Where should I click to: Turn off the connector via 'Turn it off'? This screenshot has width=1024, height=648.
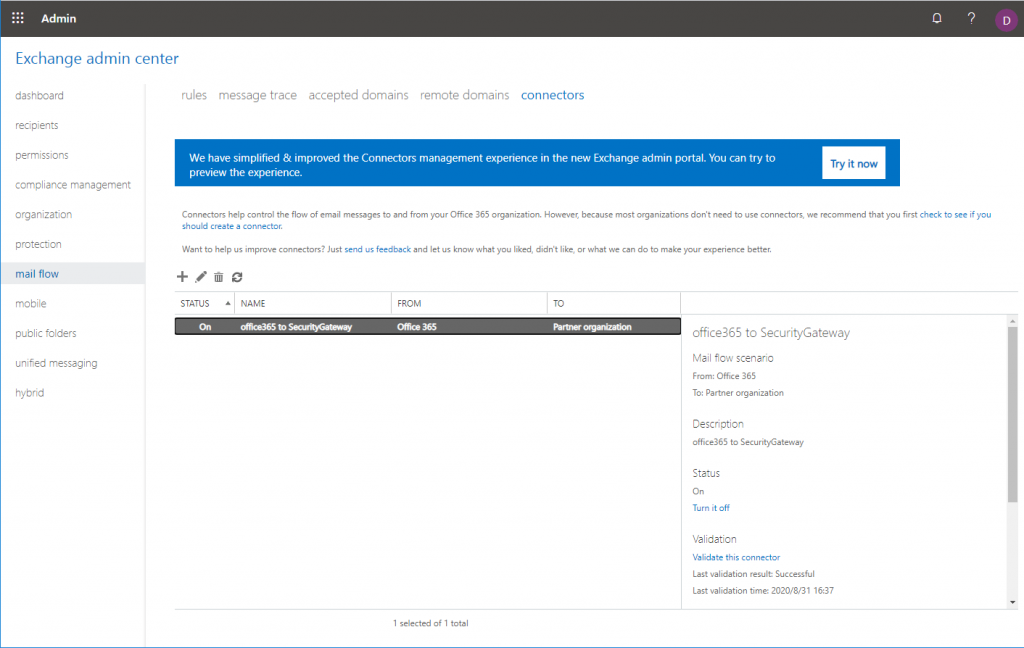711,508
